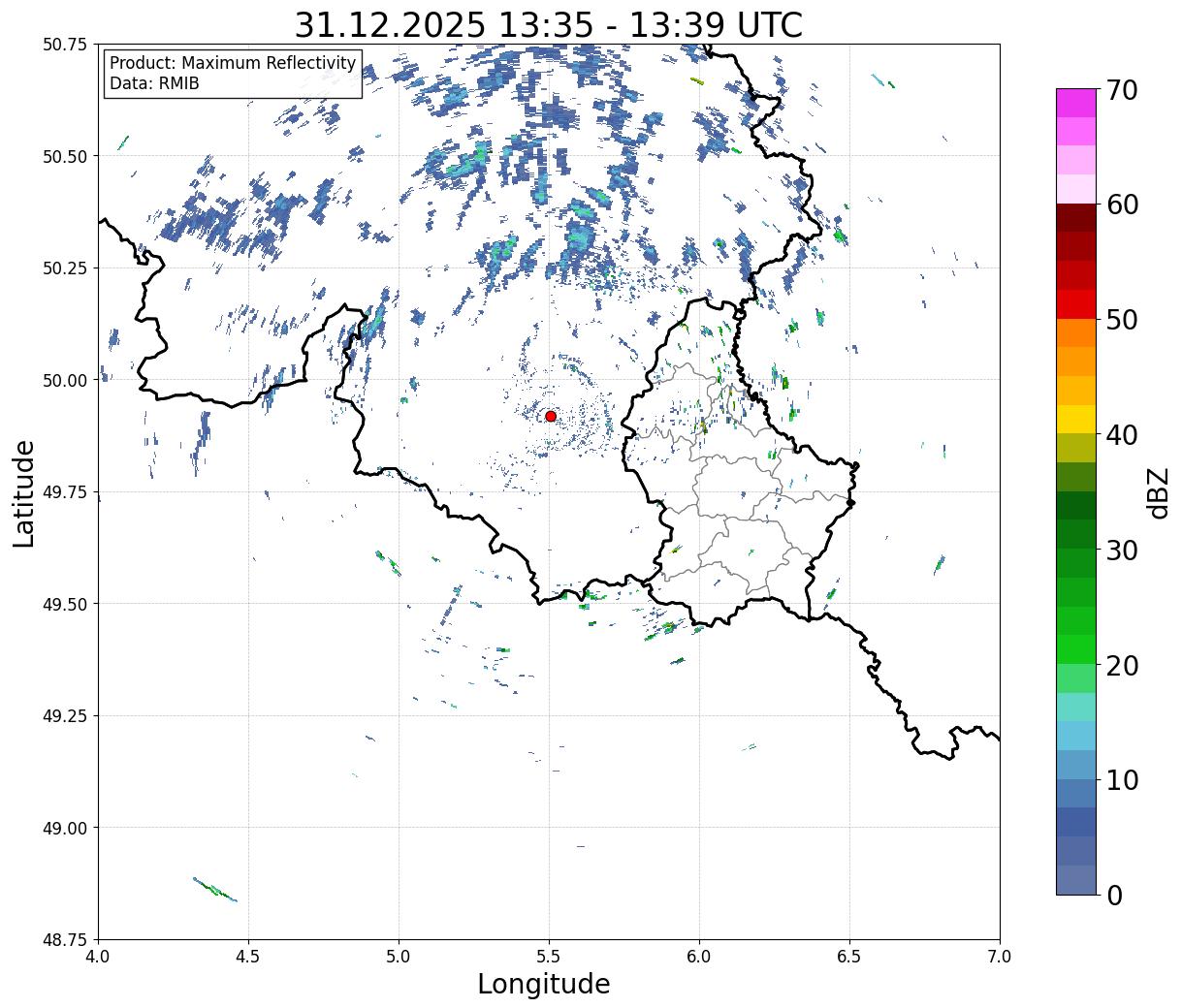Image resolution: width=1182 pixels, height=1008 pixels.
Task: Click the bottom slate-blue colorbar swatch at 0
Action: pos(1076,879)
